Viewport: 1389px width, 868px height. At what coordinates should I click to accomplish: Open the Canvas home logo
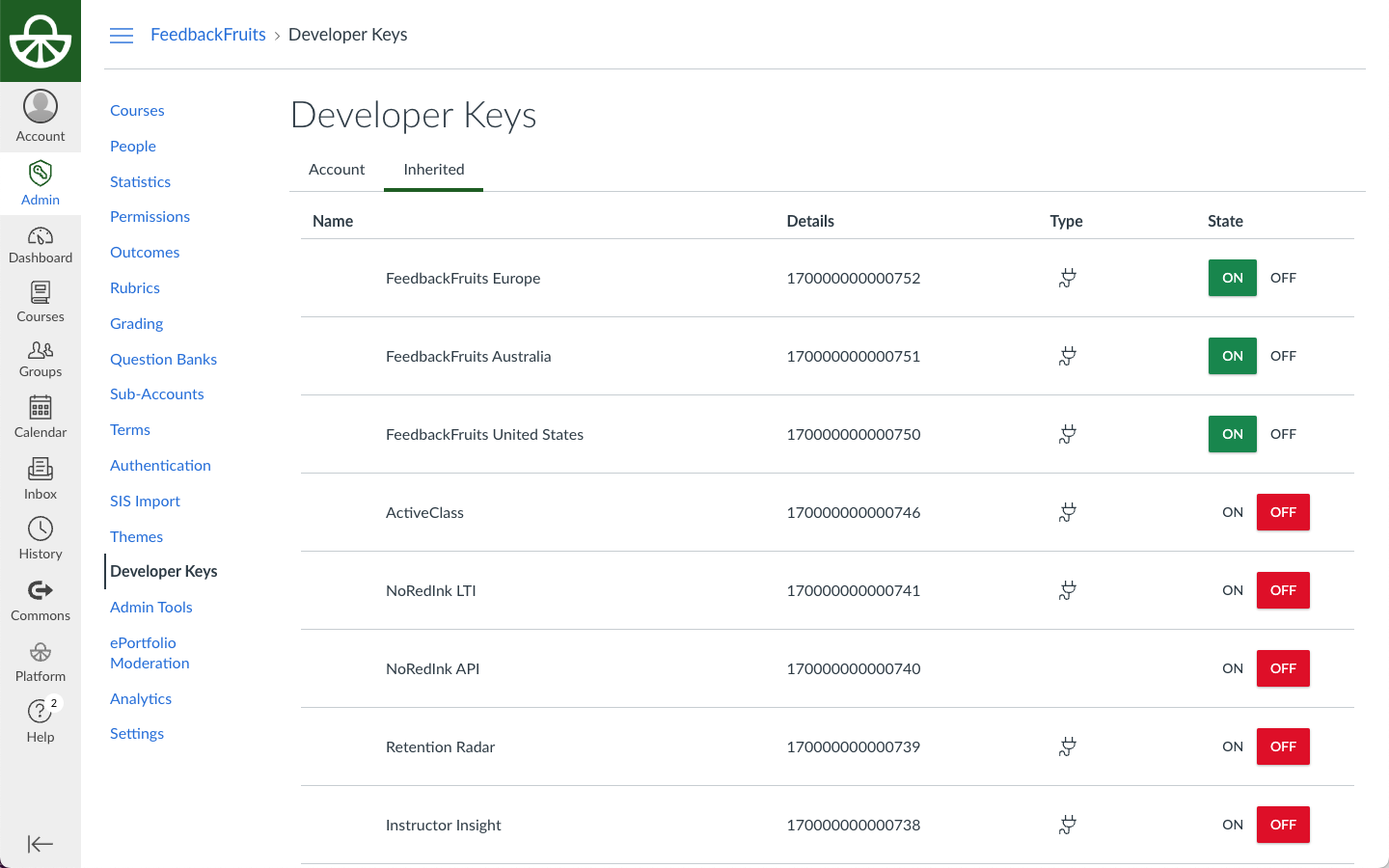point(41,41)
